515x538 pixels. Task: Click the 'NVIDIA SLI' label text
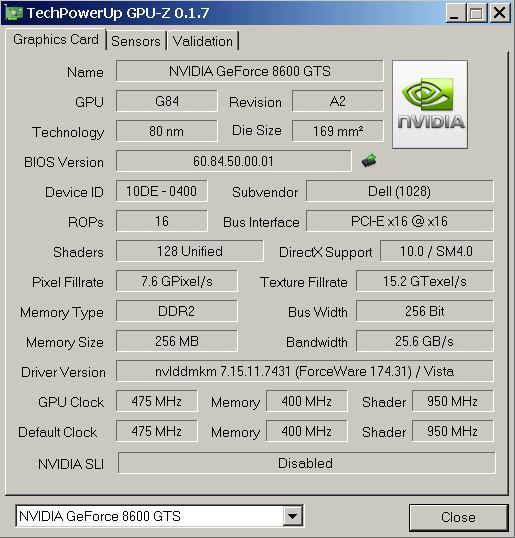point(71,464)
